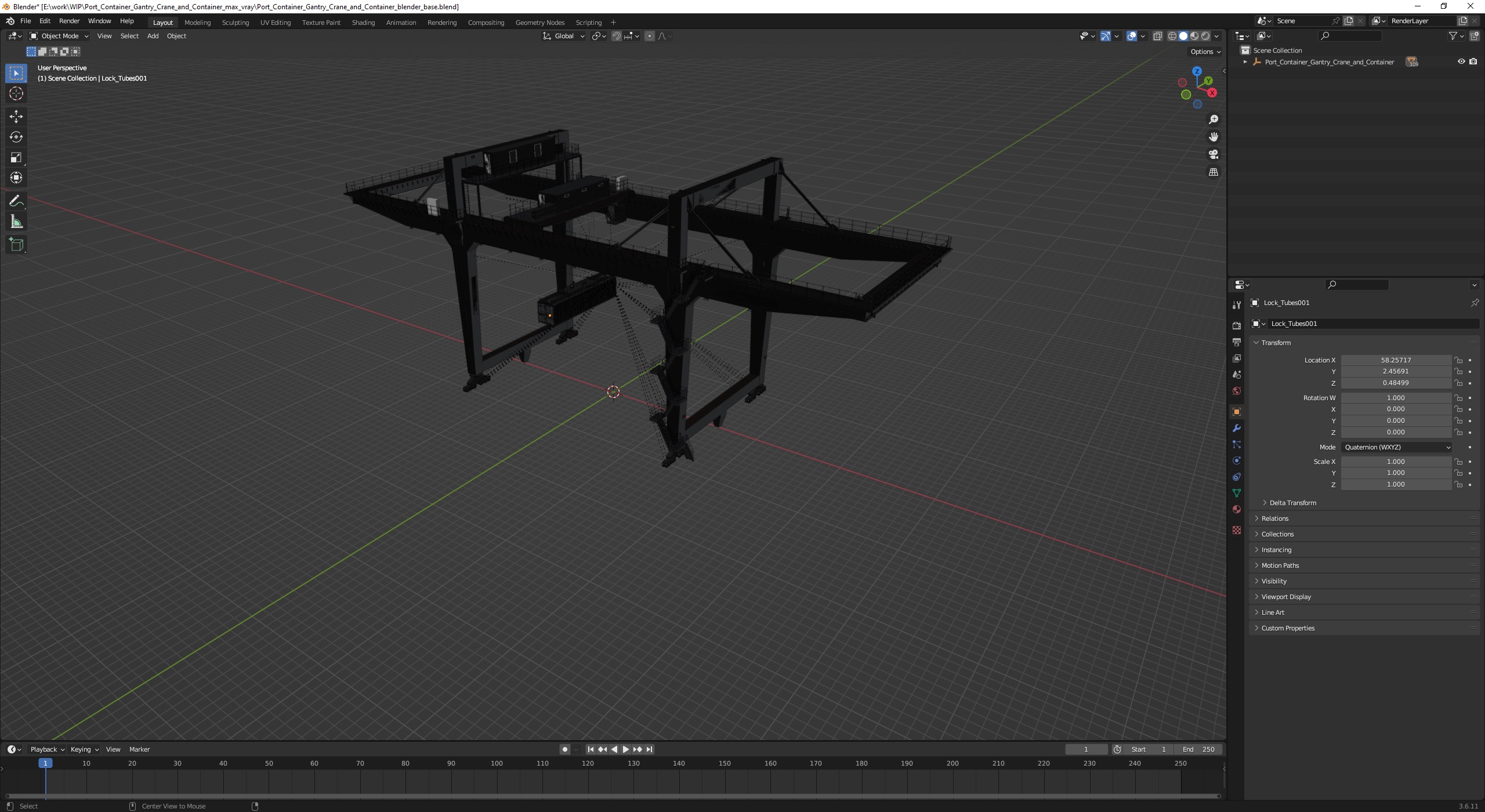Toggle Location X lock icon
The height and width of the screenshot is (812, 1485).
[1458, 360]
